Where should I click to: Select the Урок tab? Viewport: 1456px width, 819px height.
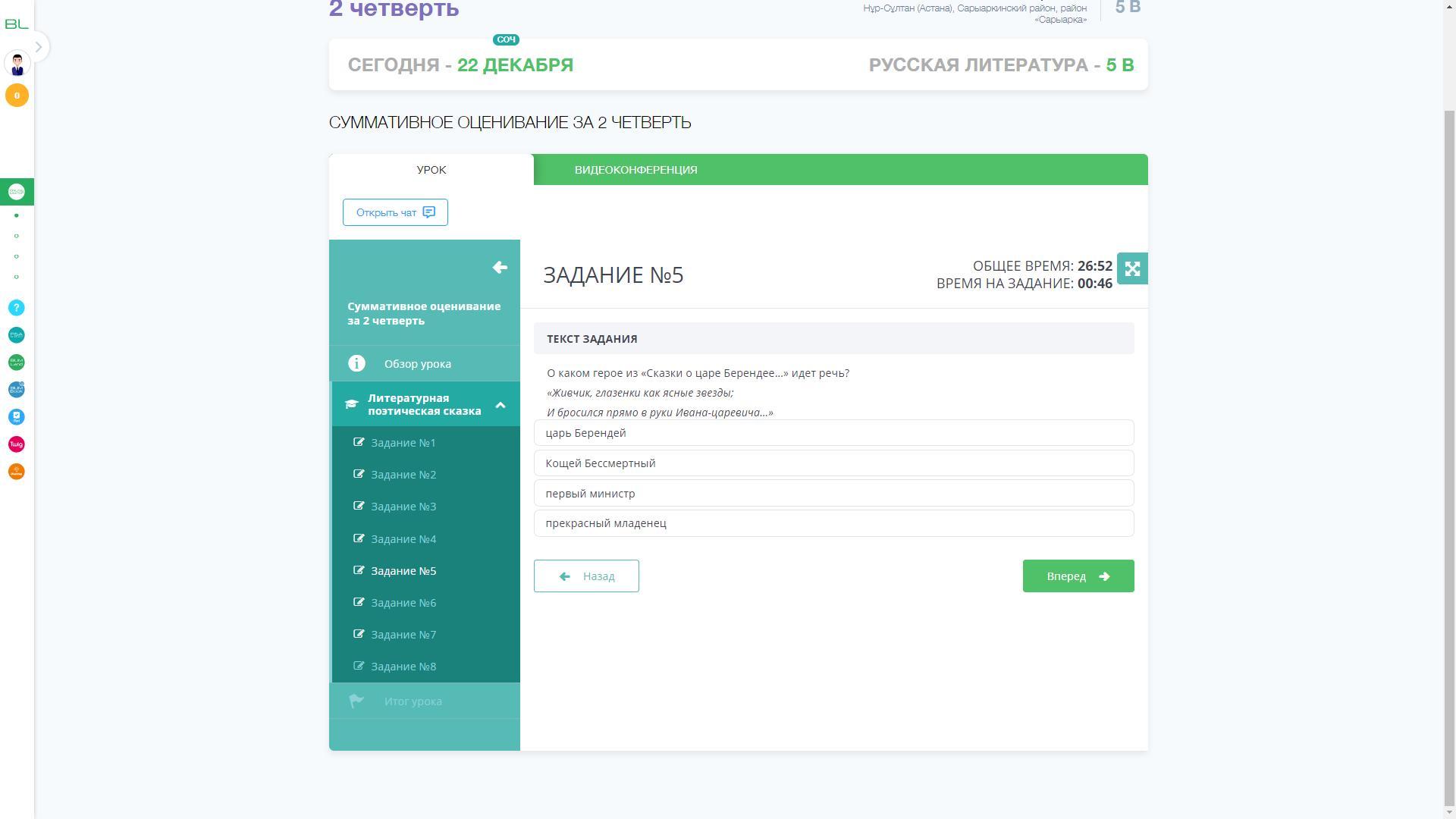point(431,170)
